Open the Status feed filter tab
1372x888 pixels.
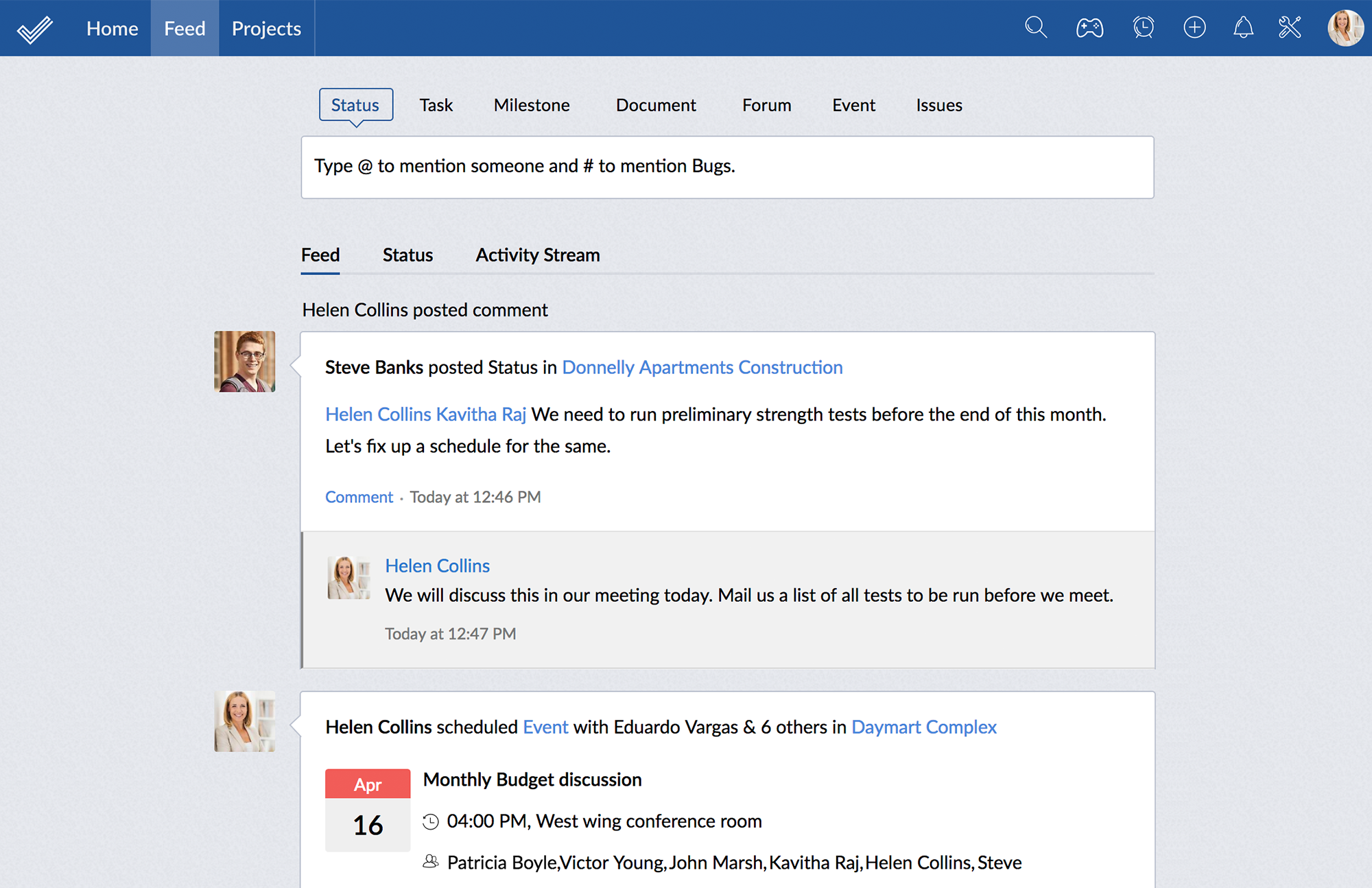[x=407, y=255]
